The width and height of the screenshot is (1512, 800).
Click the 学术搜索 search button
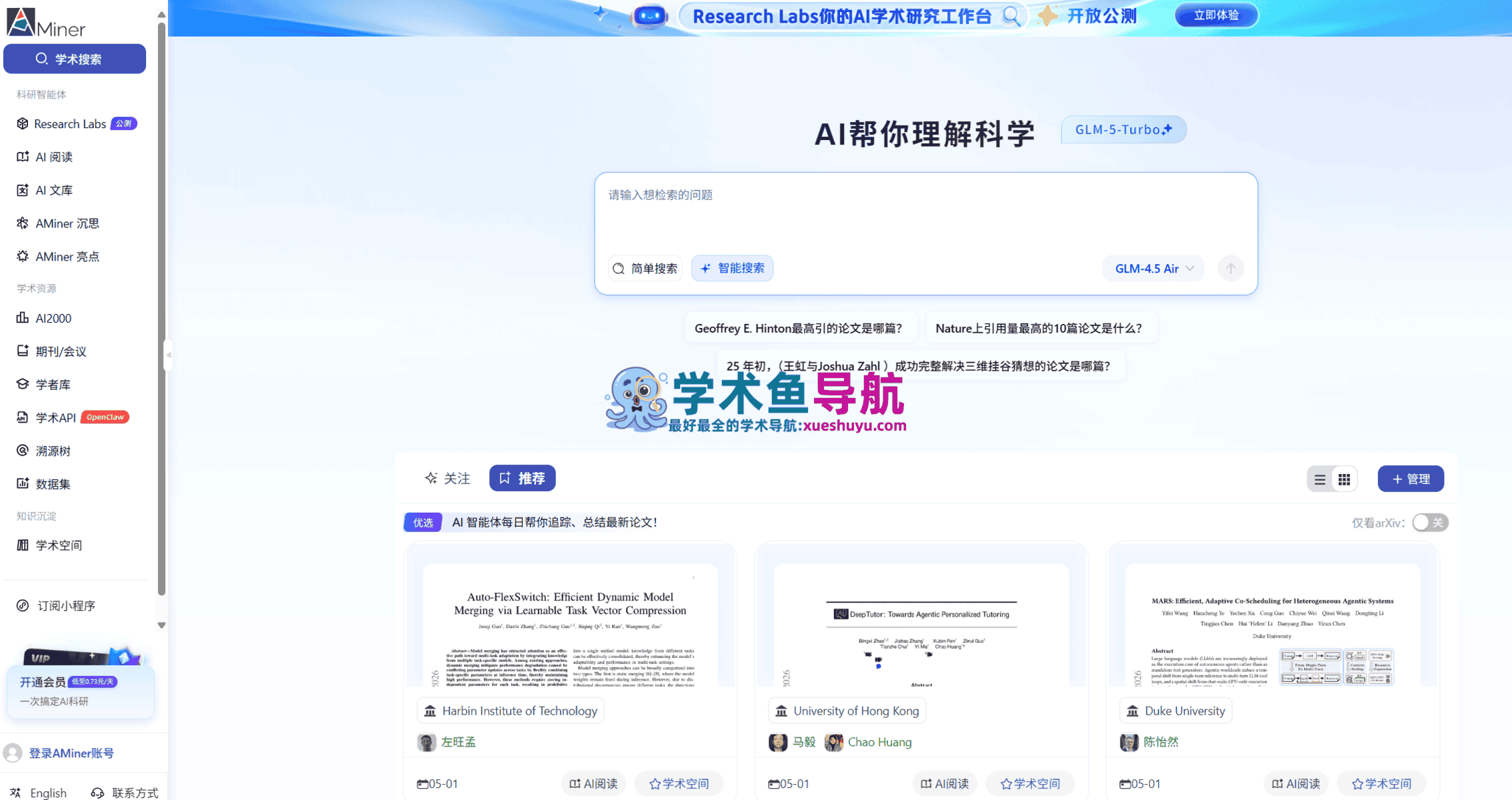[75, 59]
